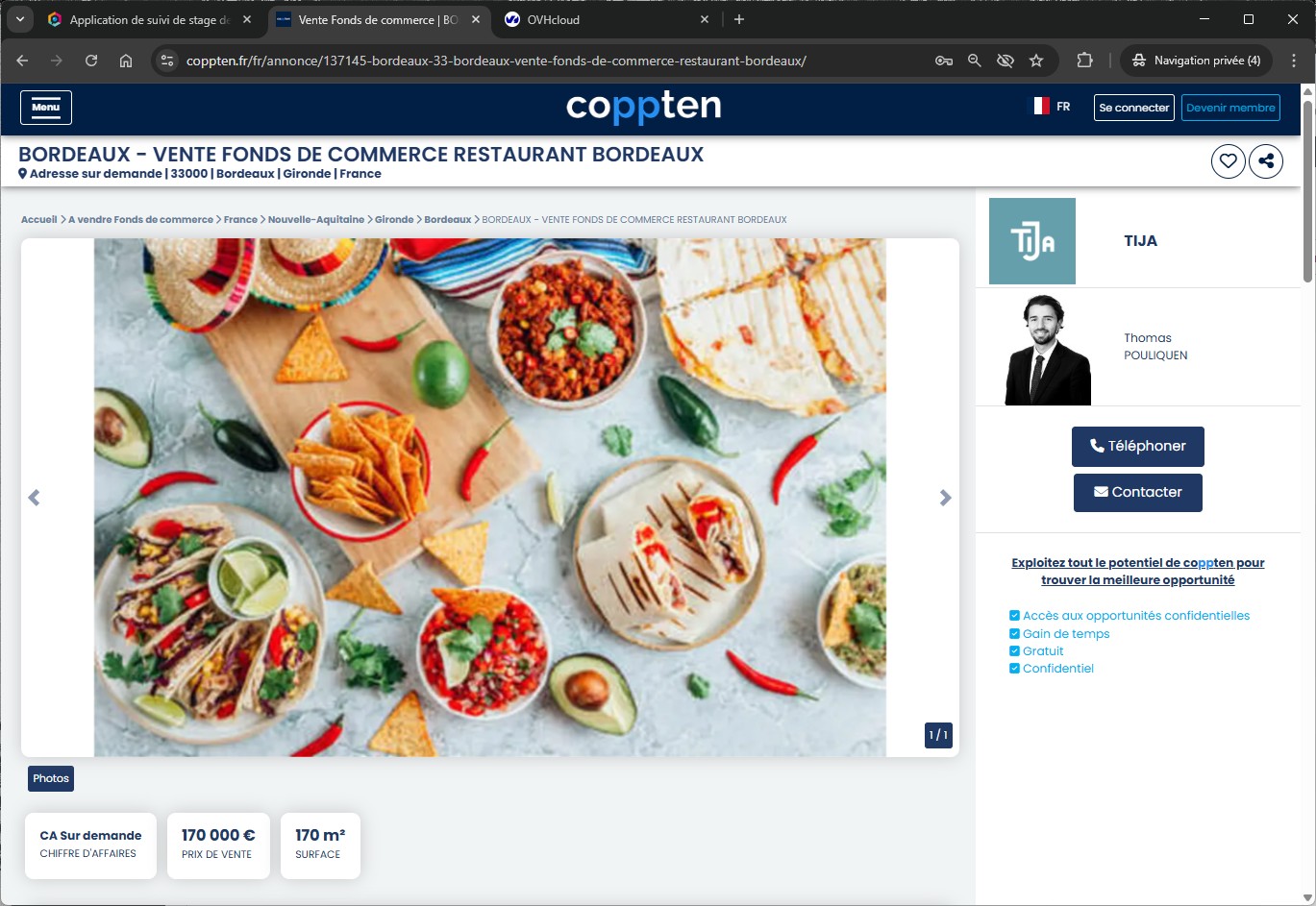
Task: Open the zoom magnifier icon in address bar
Action: pos(974,61)
